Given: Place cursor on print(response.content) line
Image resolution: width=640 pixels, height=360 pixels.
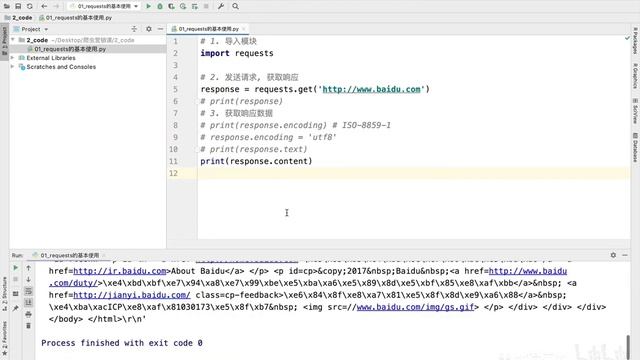Looking at the screenshot, I should 256,161.
